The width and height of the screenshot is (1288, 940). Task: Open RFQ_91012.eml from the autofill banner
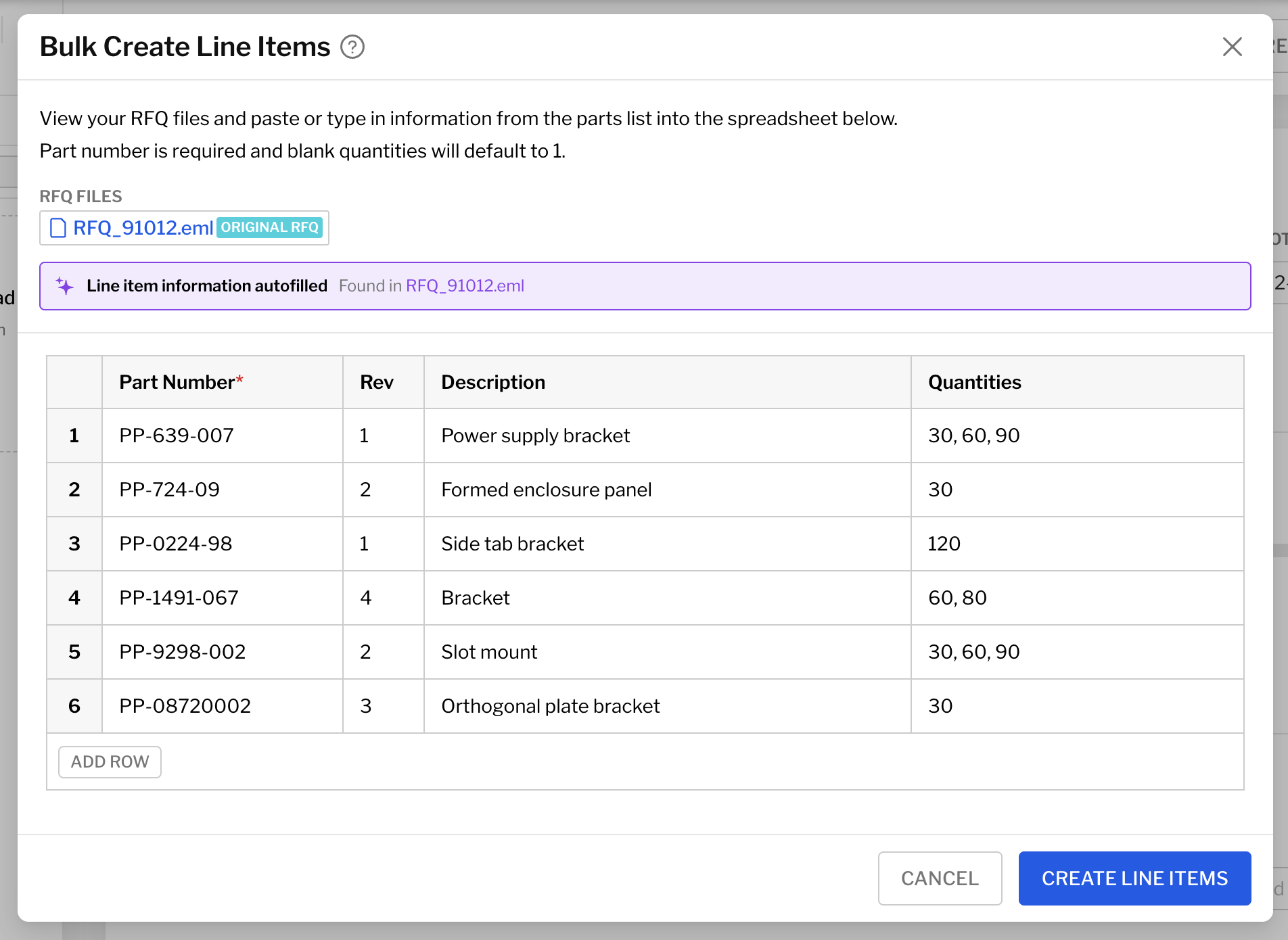pyautogui.click(x=464, y=286)
